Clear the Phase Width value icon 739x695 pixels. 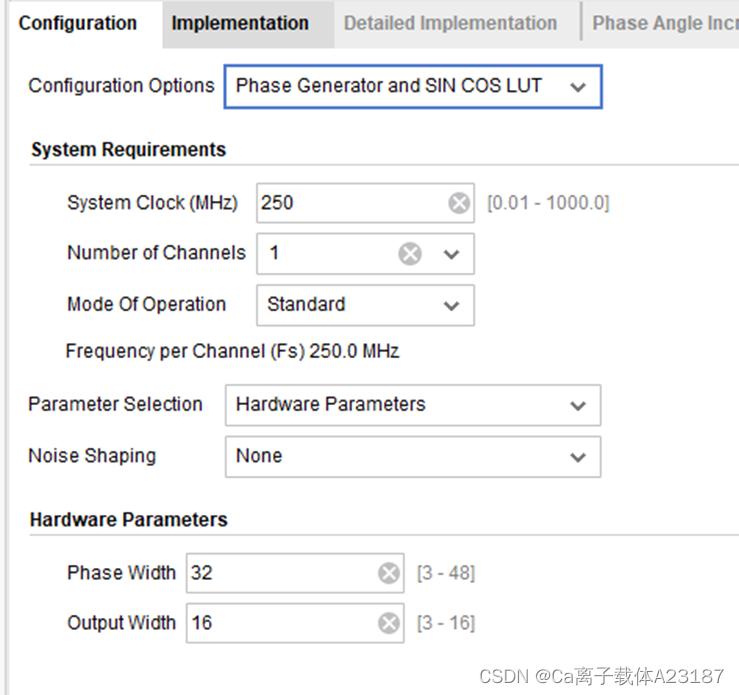click(x=389, y=573)
